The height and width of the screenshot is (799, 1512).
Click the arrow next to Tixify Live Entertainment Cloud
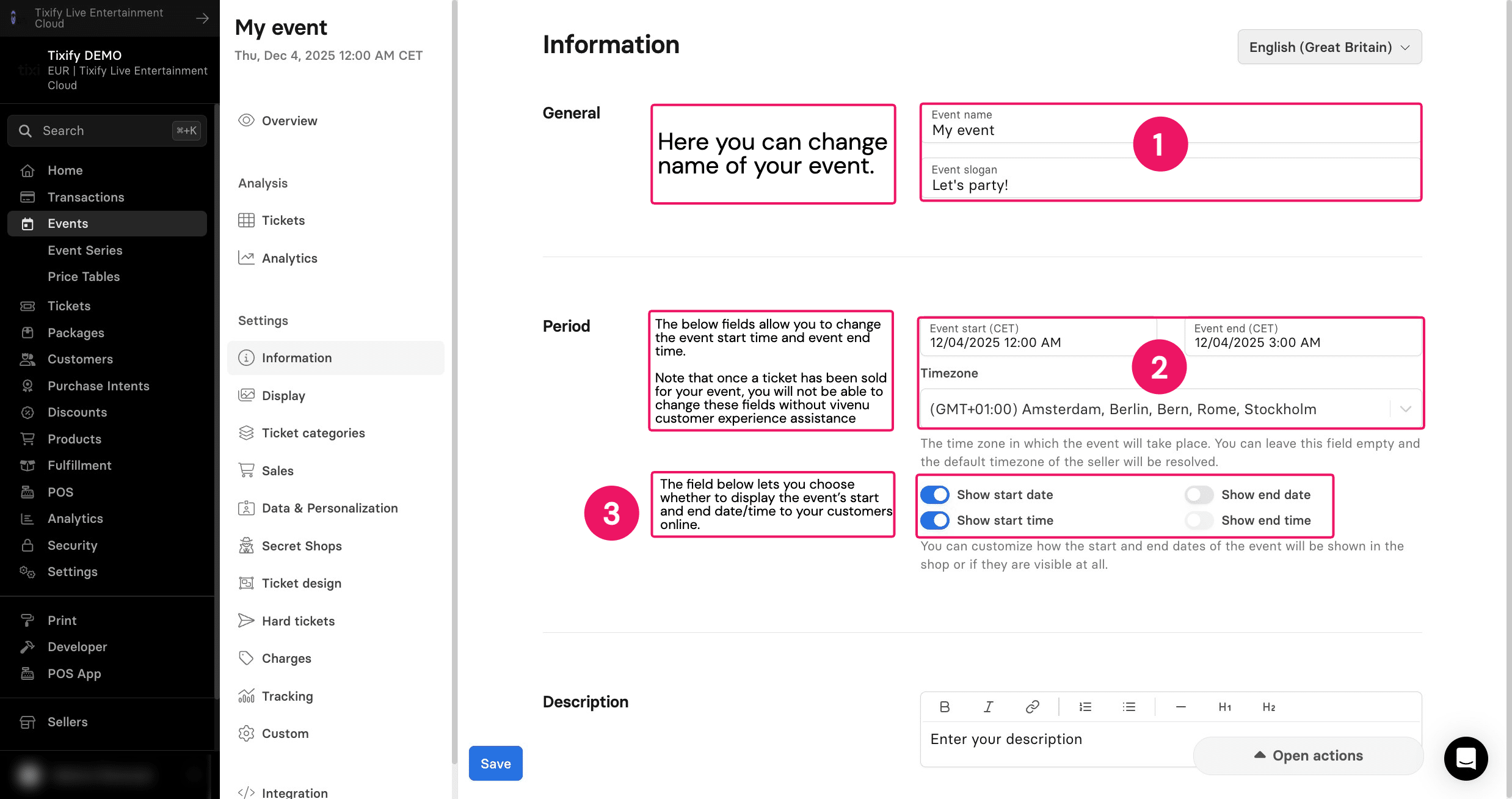point(202,18)
